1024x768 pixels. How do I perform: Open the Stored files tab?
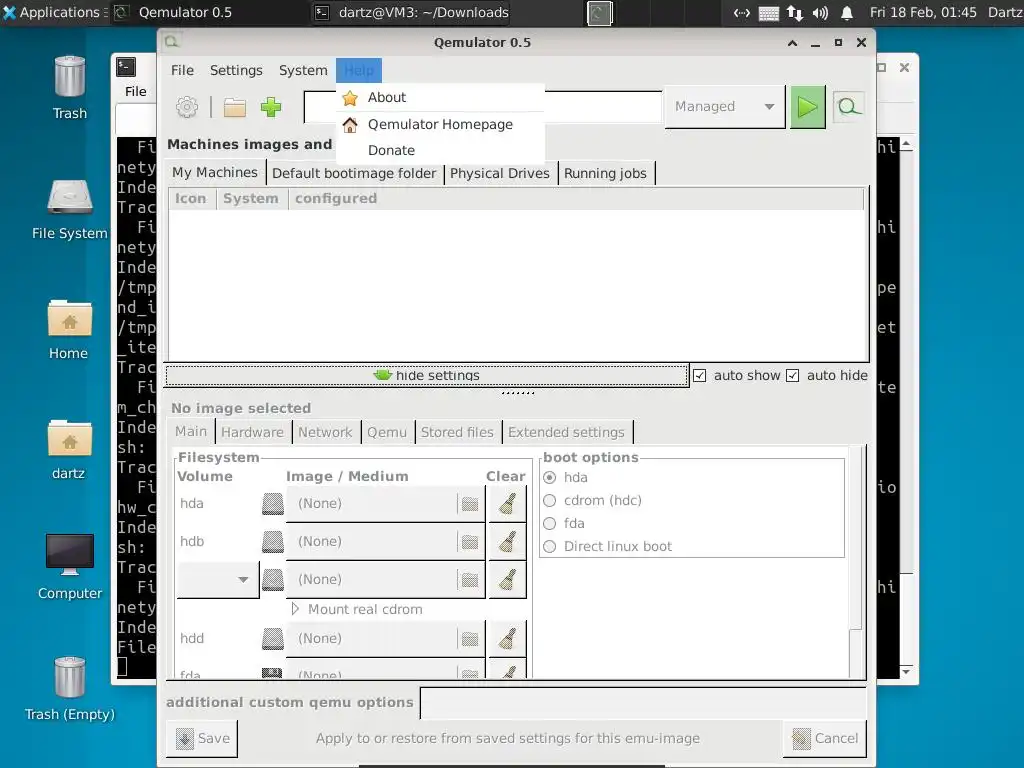coord(457,432)
